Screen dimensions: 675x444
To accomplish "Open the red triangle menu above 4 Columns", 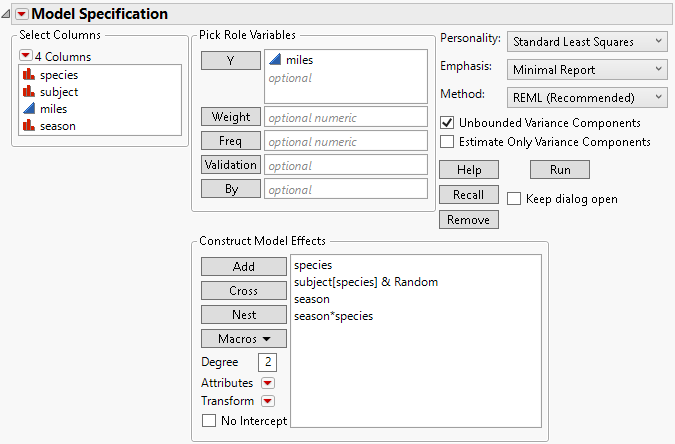I will point(26,56).
